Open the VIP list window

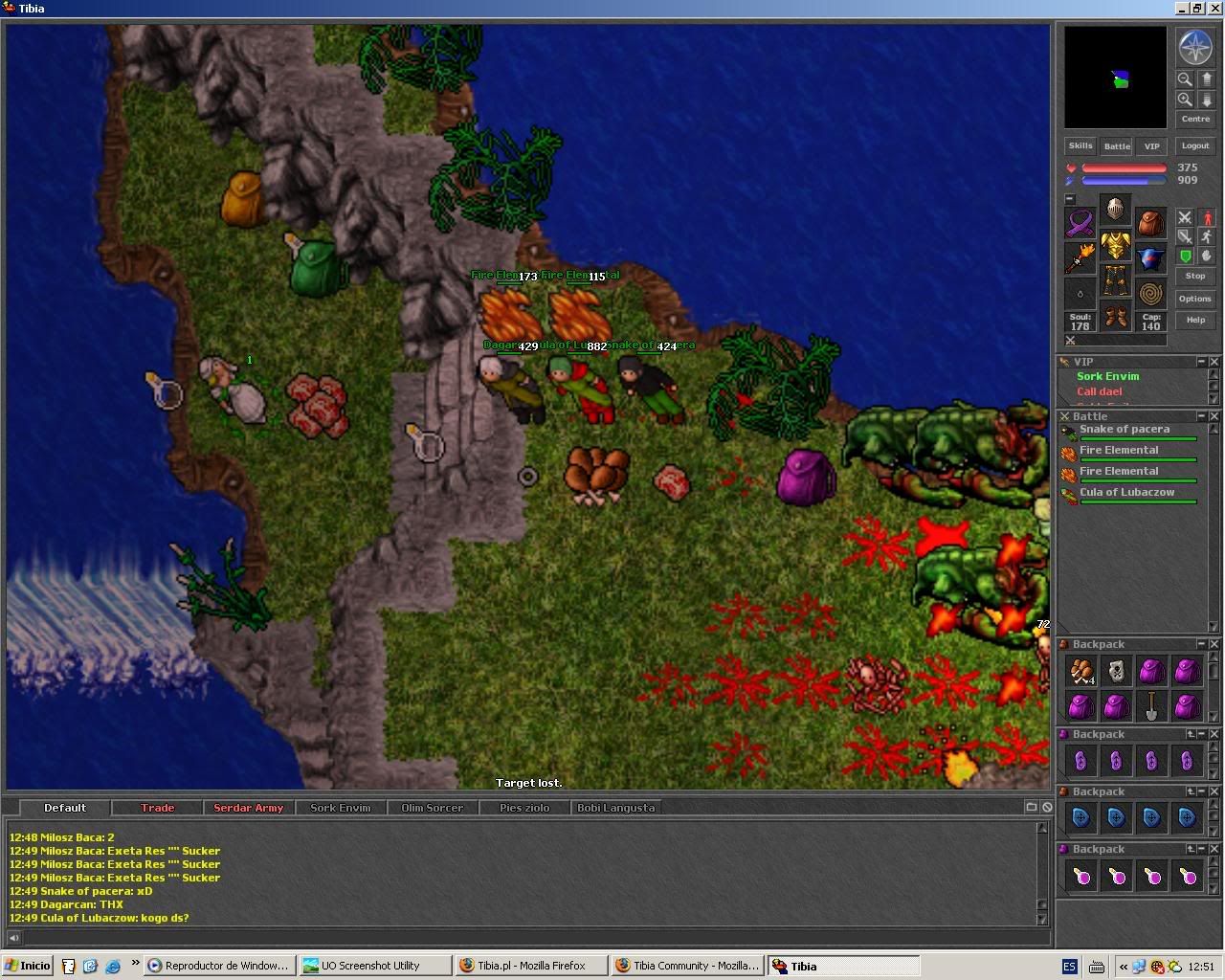coord(1151,146)
